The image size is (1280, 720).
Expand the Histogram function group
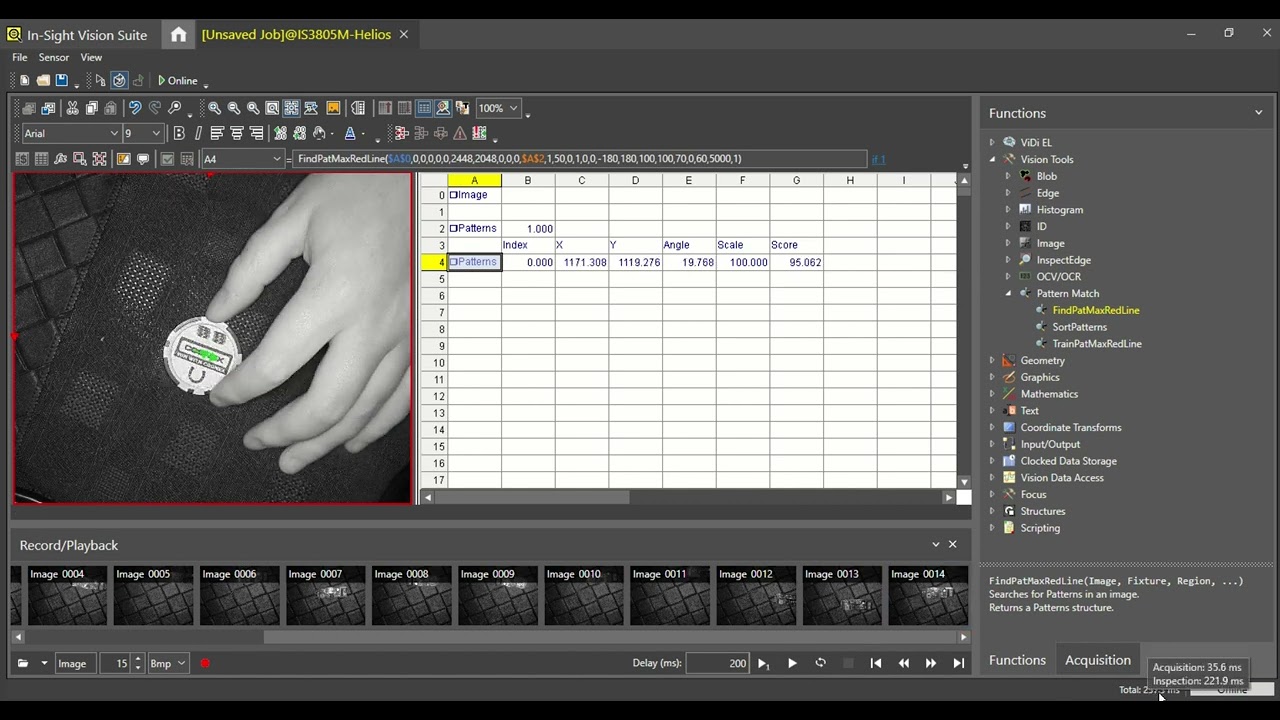pyautogui.click(x=1008, y=210)
